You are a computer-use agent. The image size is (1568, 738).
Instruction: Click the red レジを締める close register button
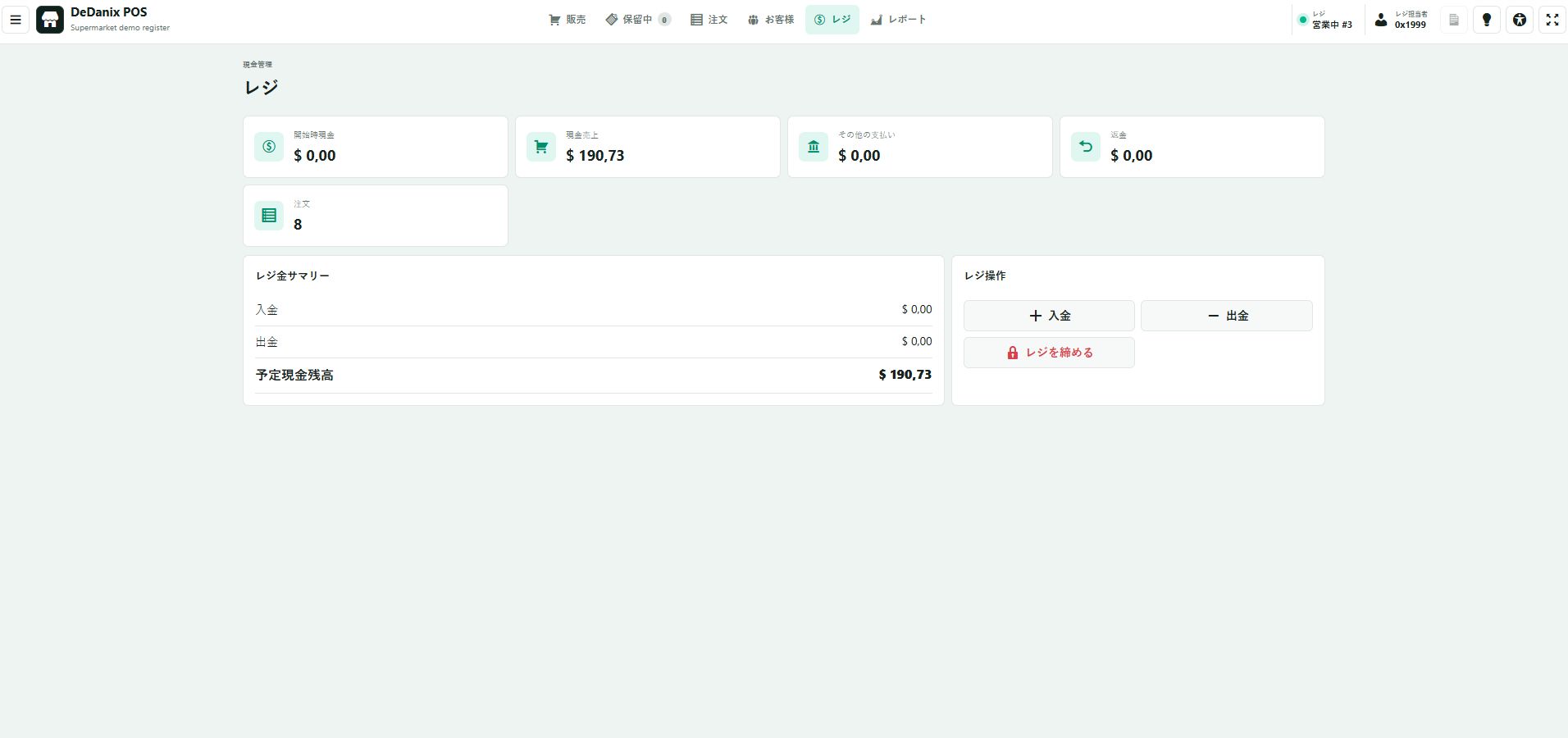click(x=1049, y=353)
